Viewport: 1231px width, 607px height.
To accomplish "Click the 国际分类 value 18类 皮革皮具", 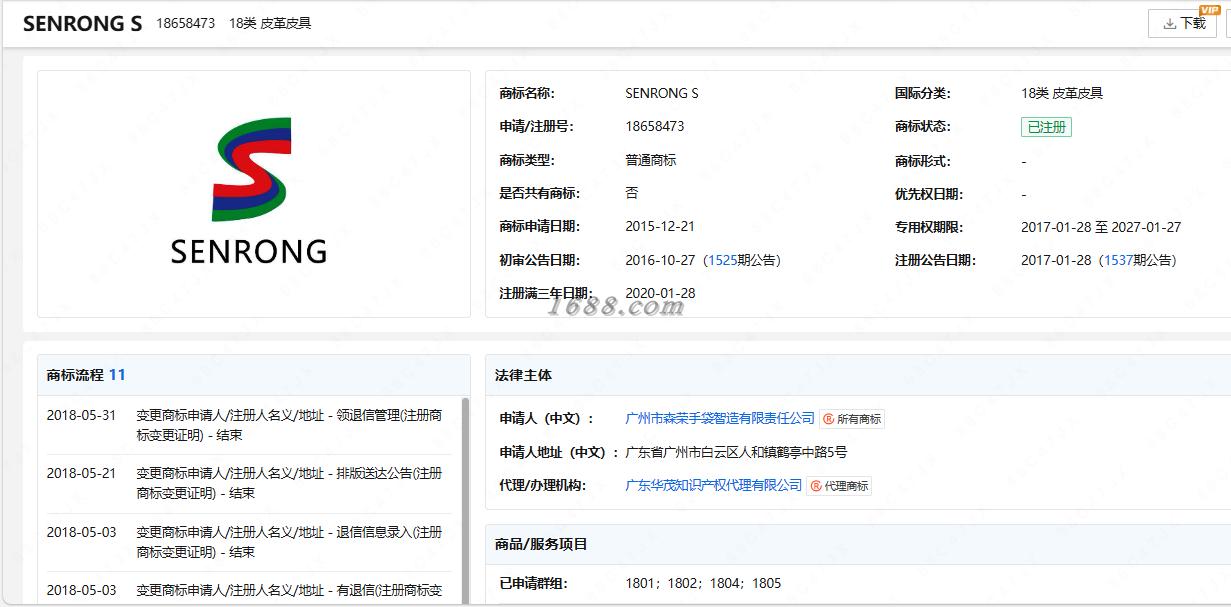I will tap(1062, 93).
